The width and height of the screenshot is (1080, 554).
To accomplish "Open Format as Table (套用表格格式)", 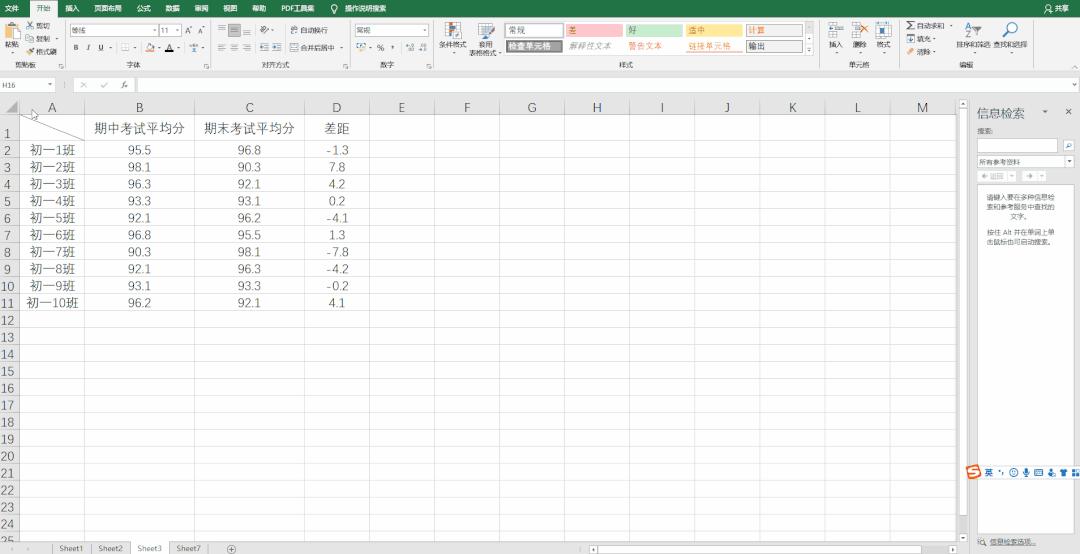I will pyautogui.click(x=486, y=39).
